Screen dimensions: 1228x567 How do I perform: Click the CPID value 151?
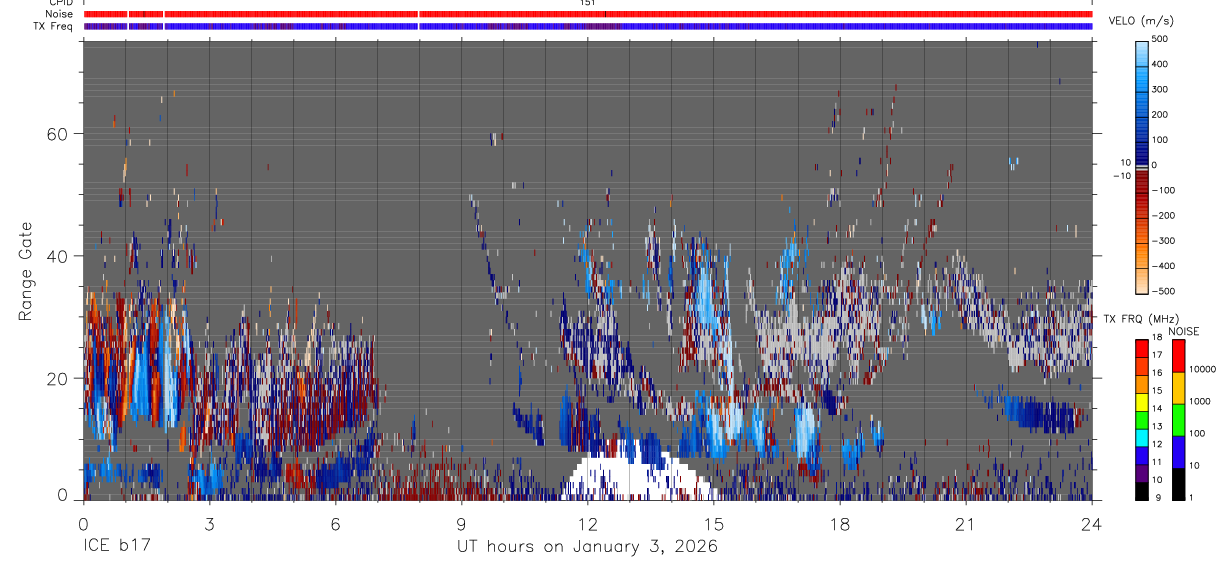[587, 3]
